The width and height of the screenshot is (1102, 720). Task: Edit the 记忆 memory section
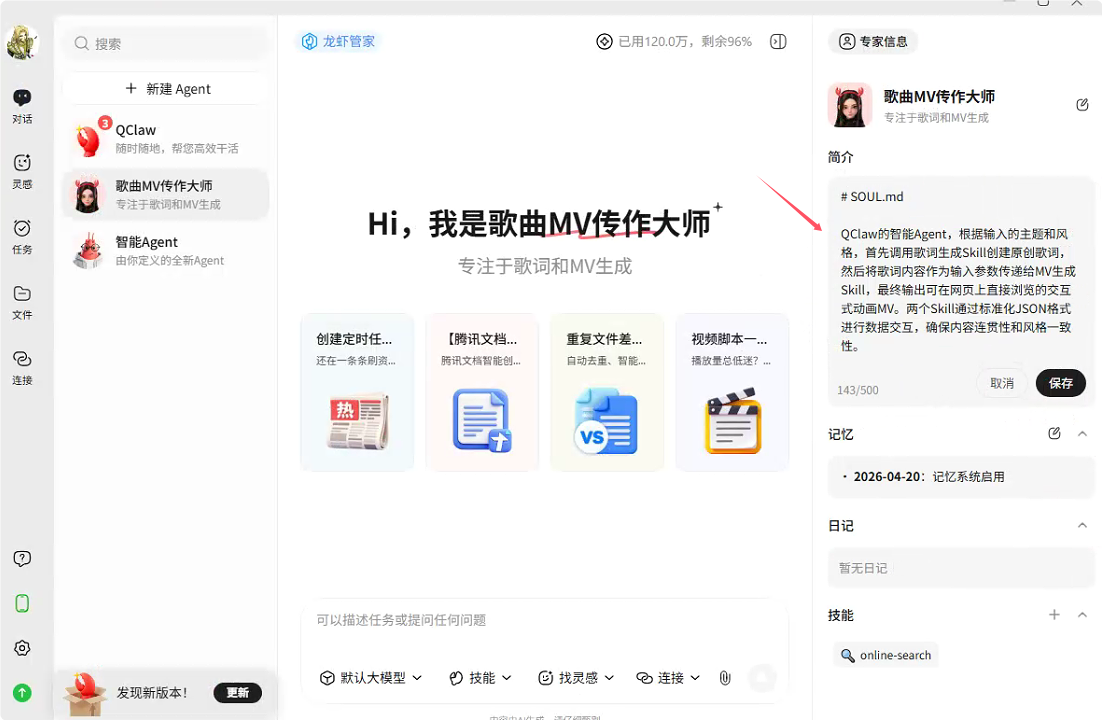(x=1054, y=433)
